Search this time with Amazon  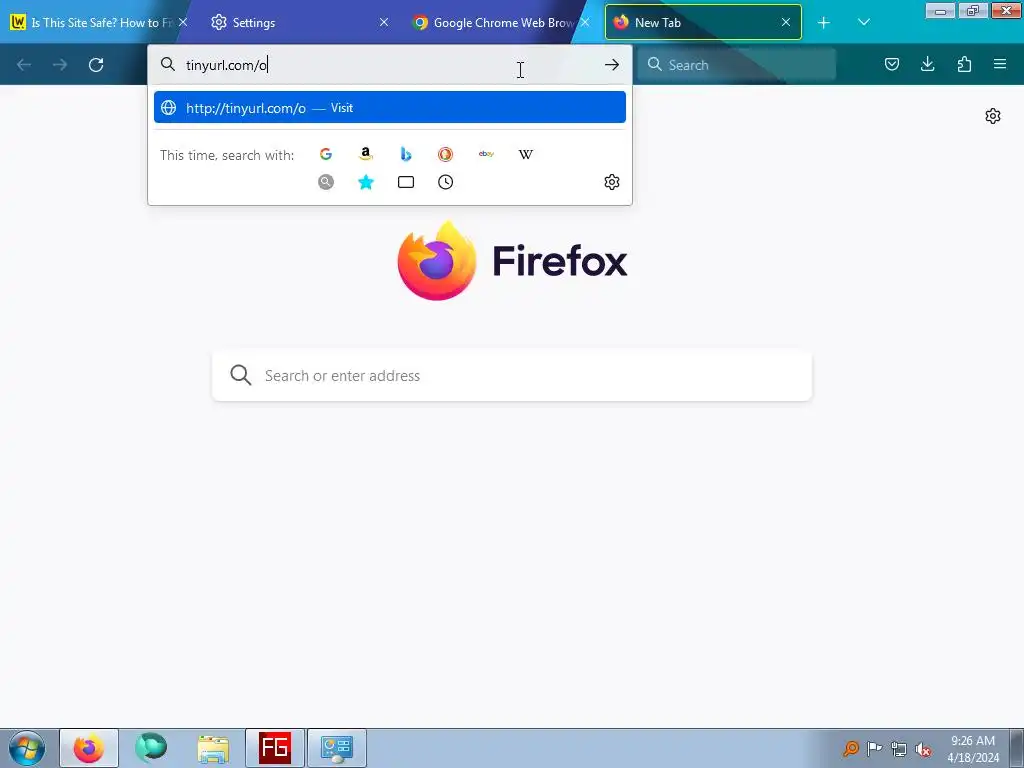pyautogui.click(x=366, y=154)
